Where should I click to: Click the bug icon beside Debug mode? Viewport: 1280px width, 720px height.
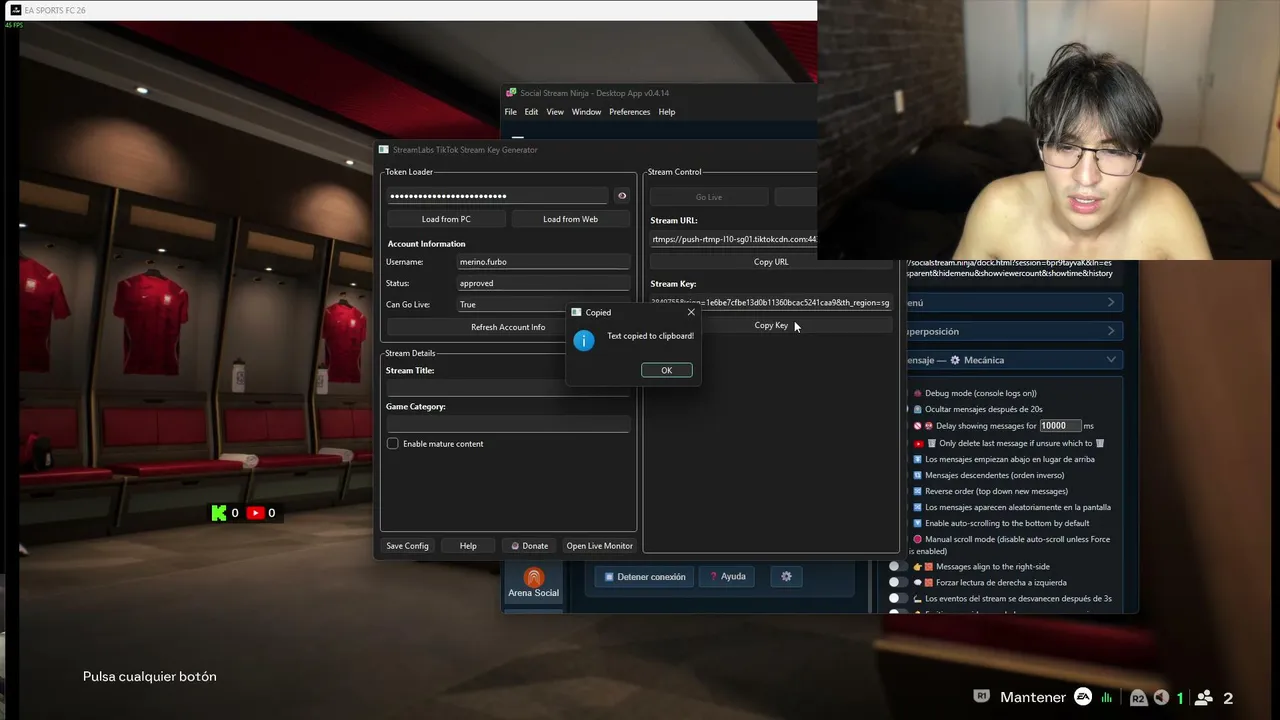point(918,393)
